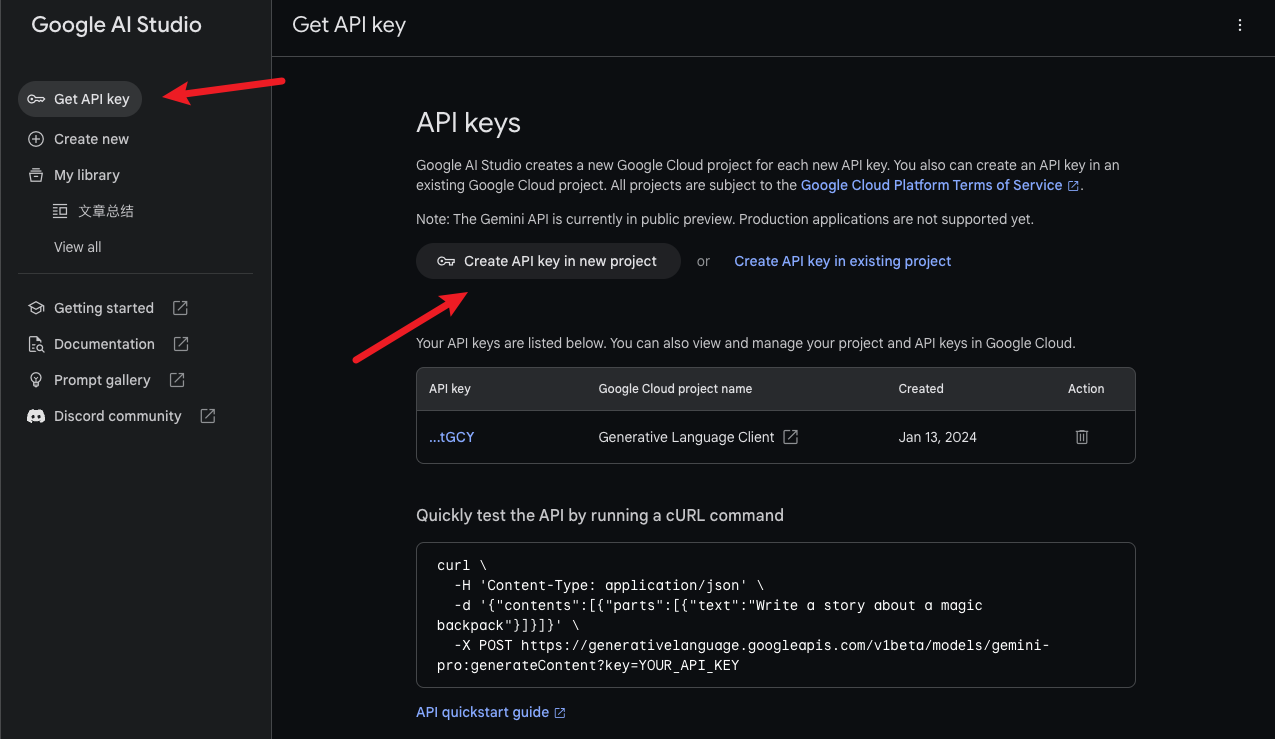The image size is (1275, 739).
Task: Click the ...tGCY API key link
Action: (x=451, y=437)
